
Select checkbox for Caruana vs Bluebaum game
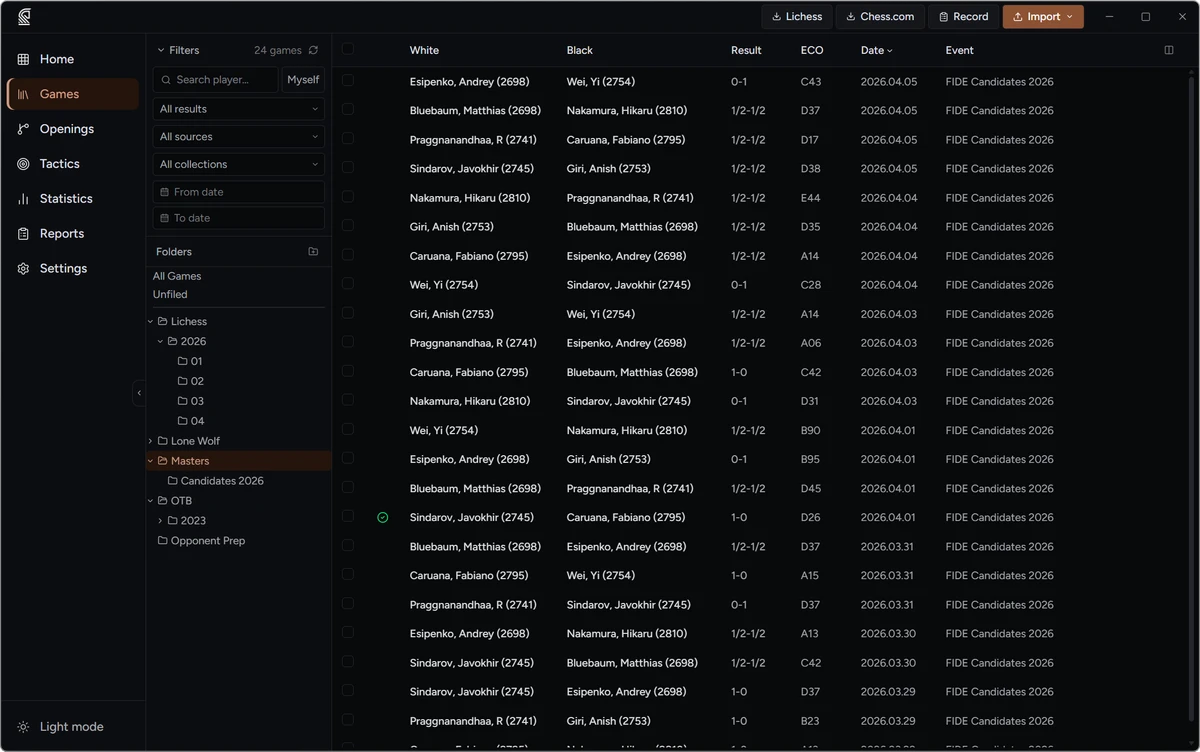(348, 372)
